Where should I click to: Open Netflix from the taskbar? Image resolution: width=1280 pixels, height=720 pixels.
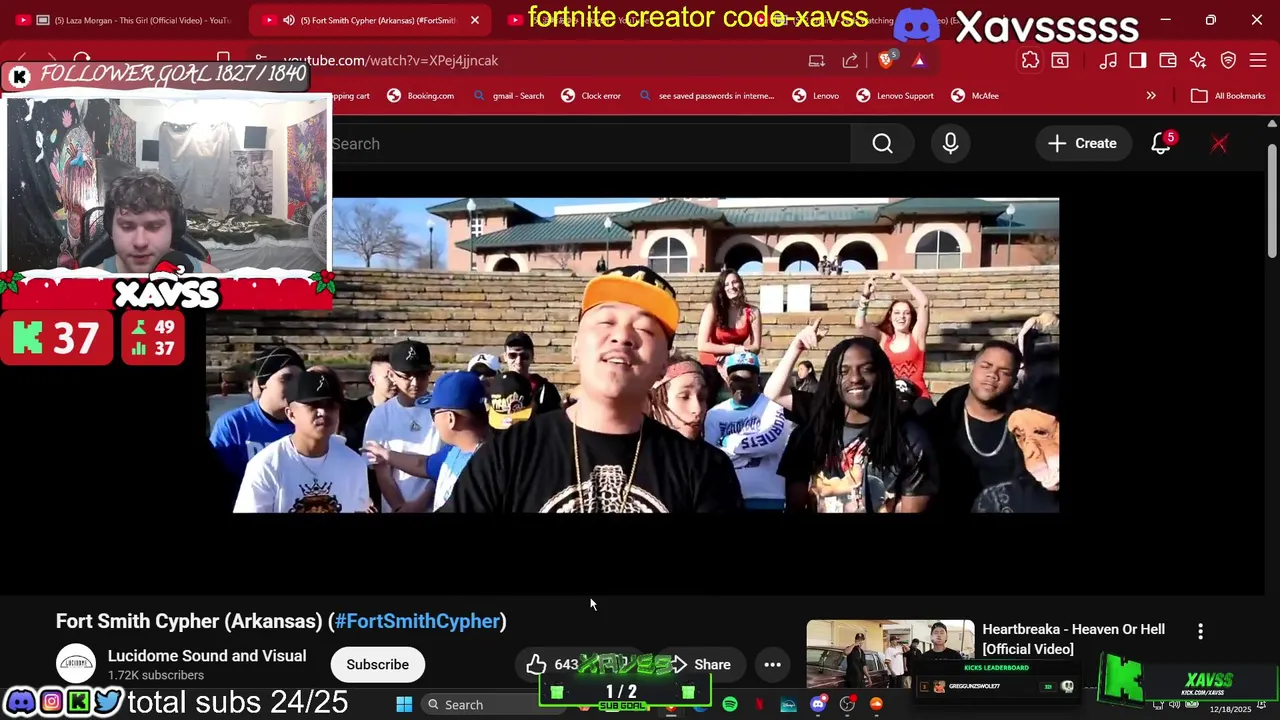759,705
